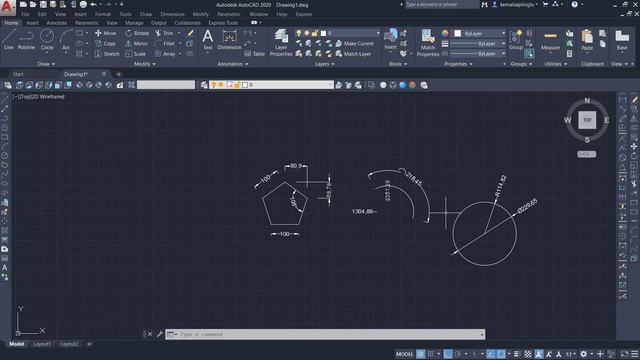This screenshot has height=360, width=640.
Task: Open Layer Properties manager
Action: pos(281,42)
